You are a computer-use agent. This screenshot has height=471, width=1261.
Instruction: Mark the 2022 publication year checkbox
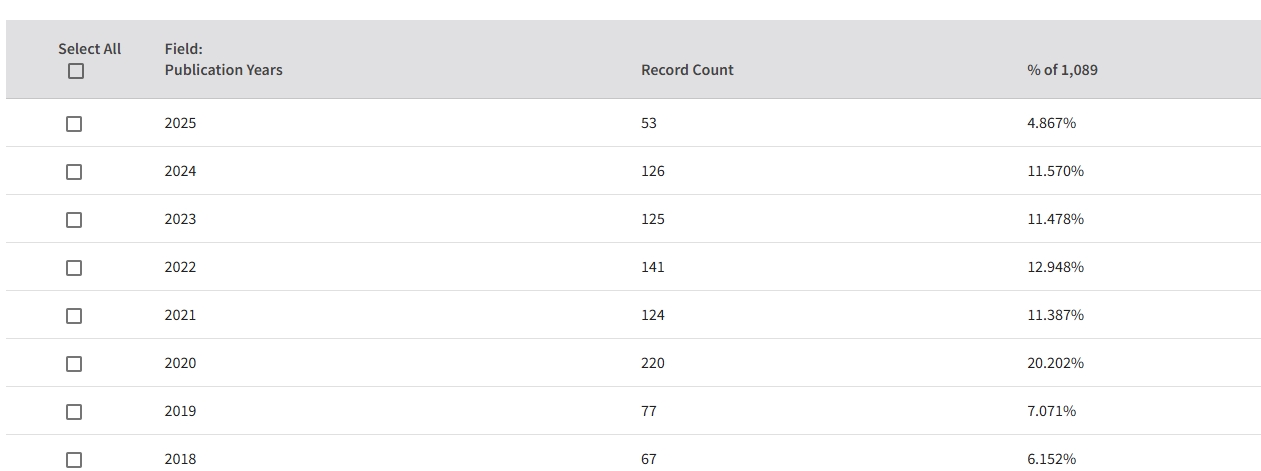[74, 268]
